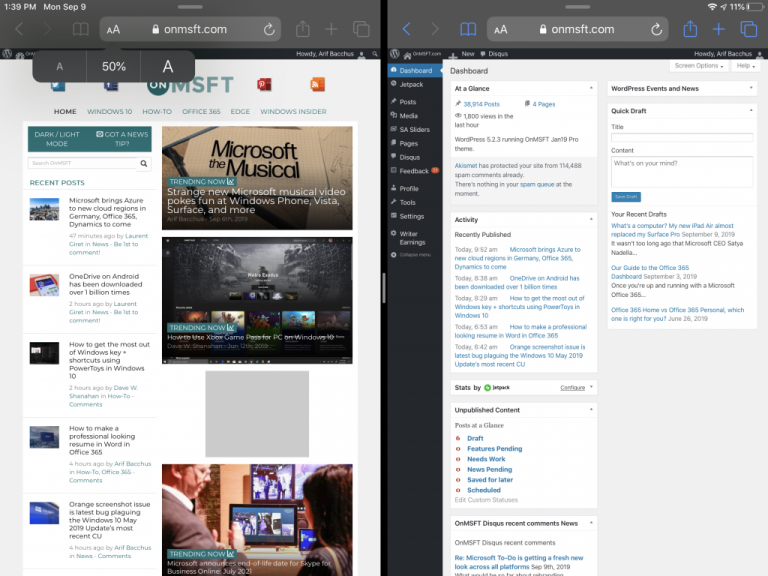Image resolution: width=768 pixels, height=576 pixels.
Task: Reload page in right Safari window
Action: [656, 29]
